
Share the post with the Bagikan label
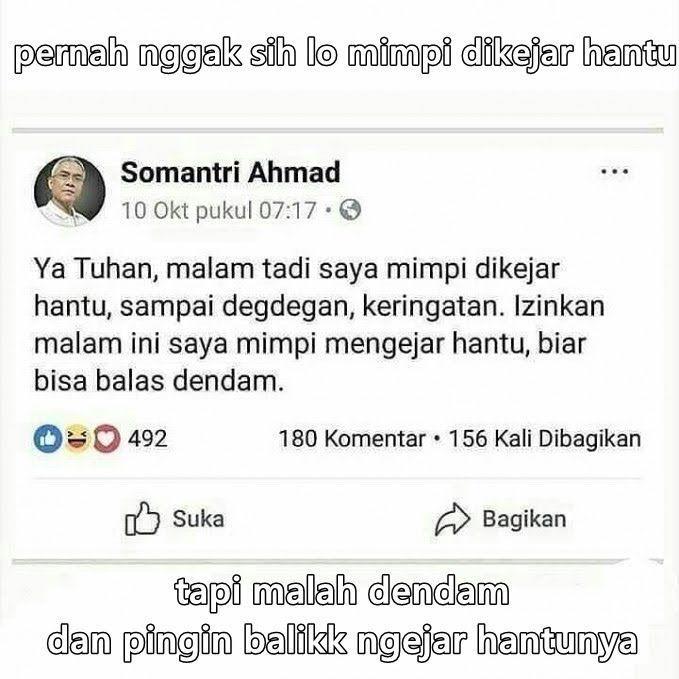pyautogui.click(x=524, y=519)
